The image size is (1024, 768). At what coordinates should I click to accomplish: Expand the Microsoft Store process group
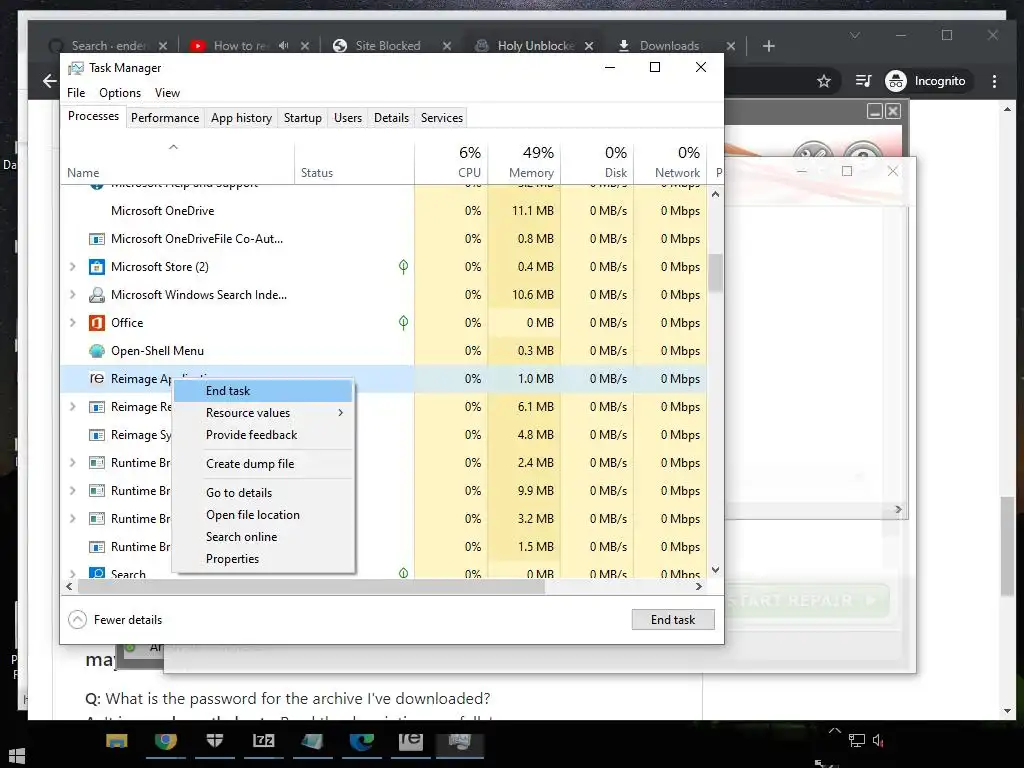(72, 266)
